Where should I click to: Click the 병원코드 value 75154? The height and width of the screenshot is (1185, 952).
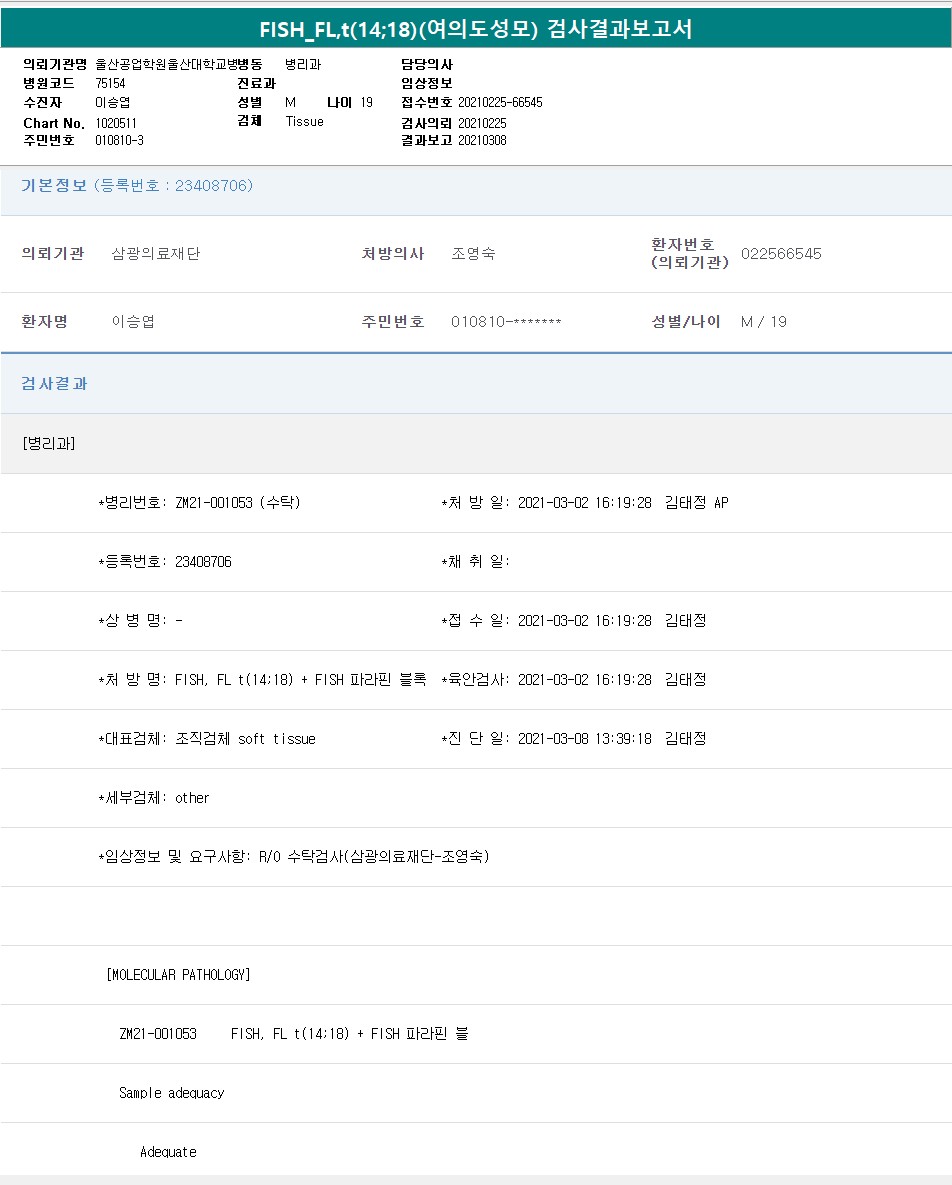point(110,84)
